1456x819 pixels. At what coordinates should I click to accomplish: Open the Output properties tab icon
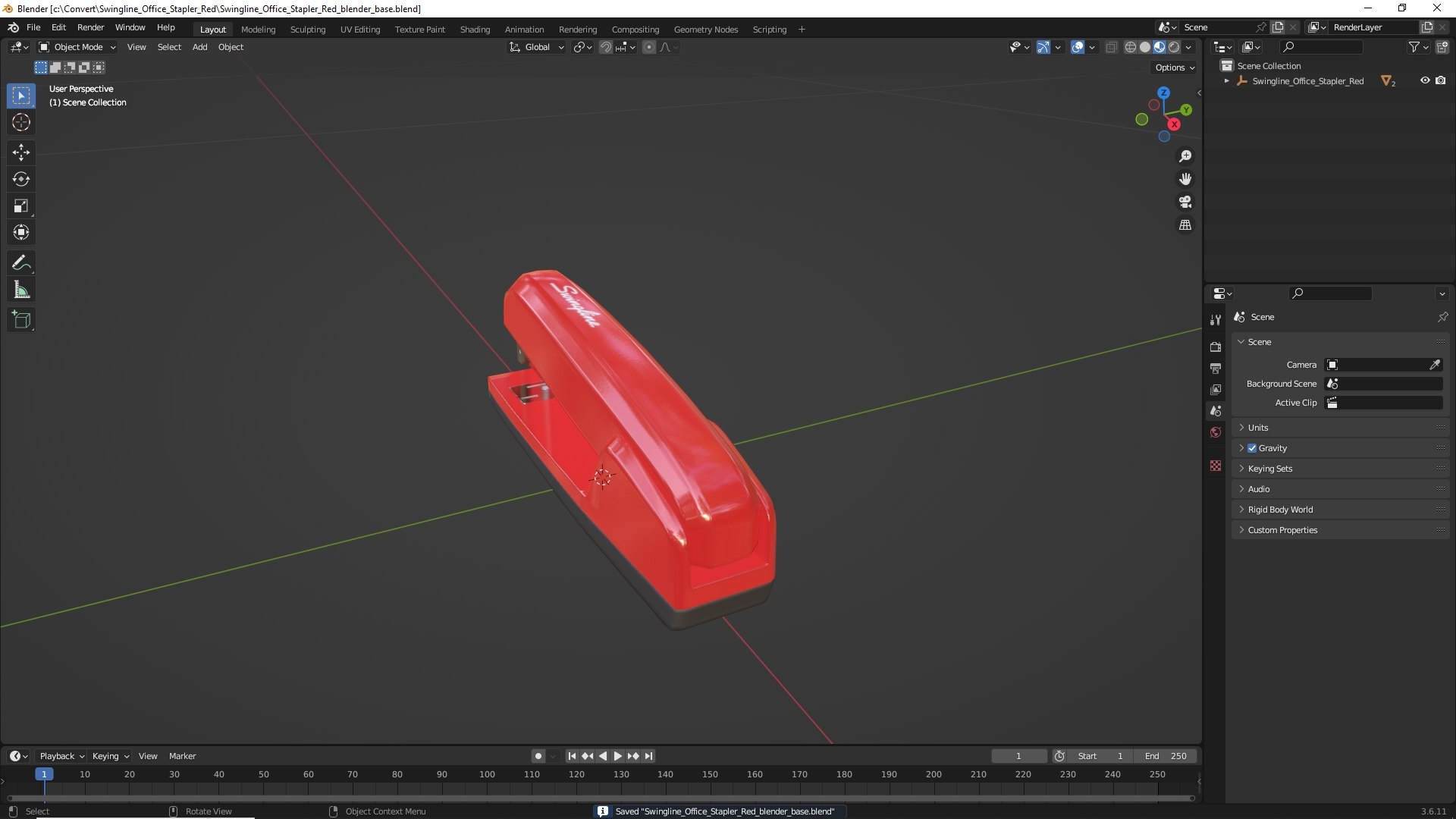[x=1216, y=368]
